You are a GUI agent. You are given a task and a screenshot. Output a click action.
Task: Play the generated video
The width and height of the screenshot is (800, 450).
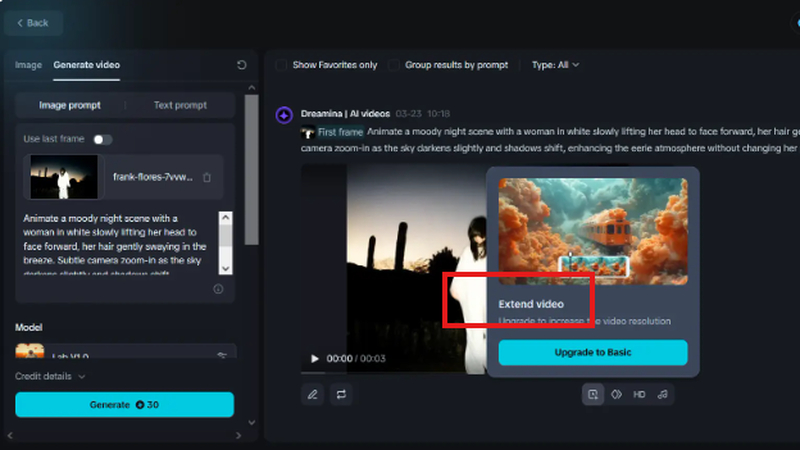click(x=315, y=359)
